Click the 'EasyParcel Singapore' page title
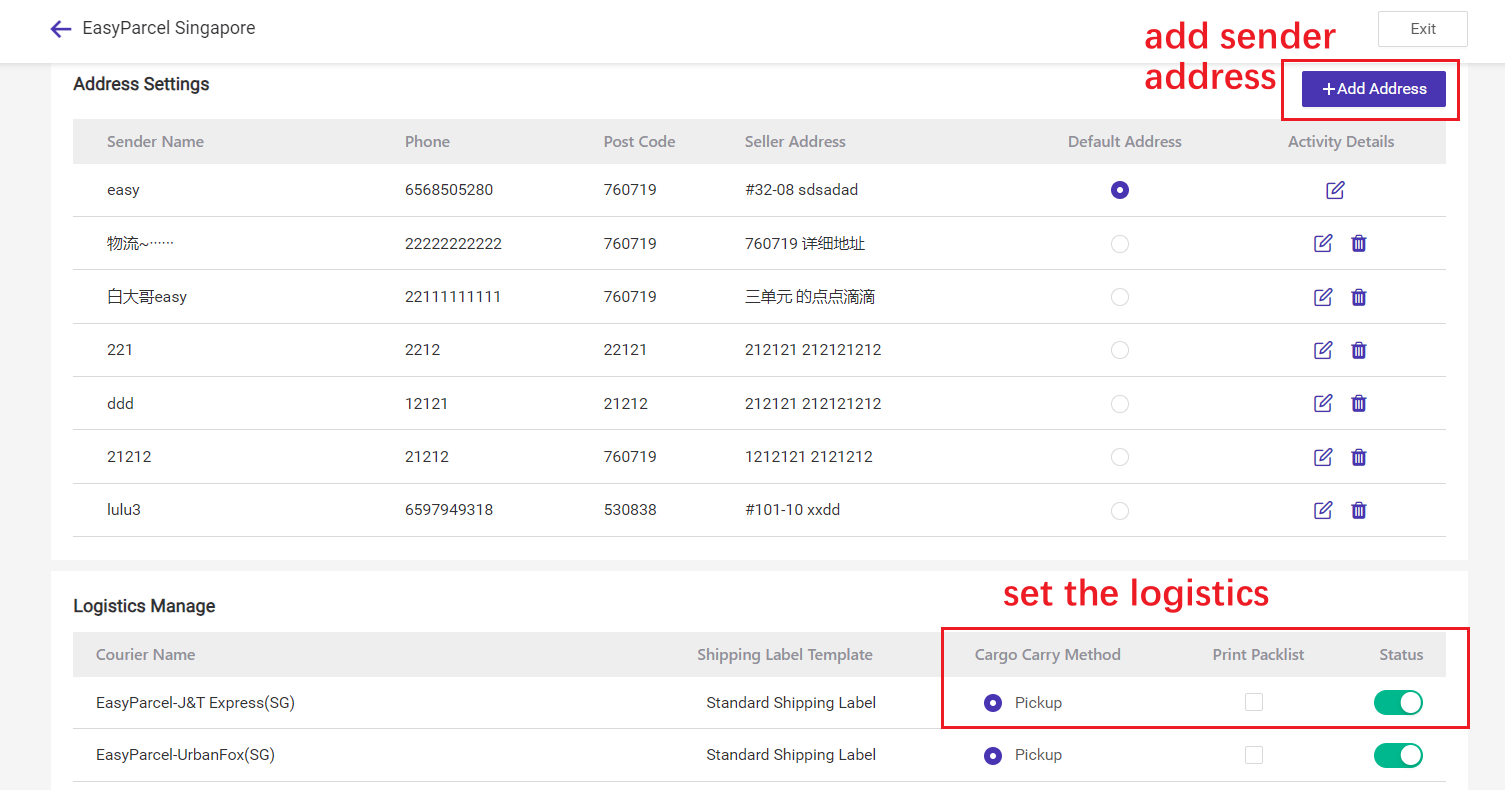The image size is (1505, 790). pyautogui.click(x=169, y=28)
